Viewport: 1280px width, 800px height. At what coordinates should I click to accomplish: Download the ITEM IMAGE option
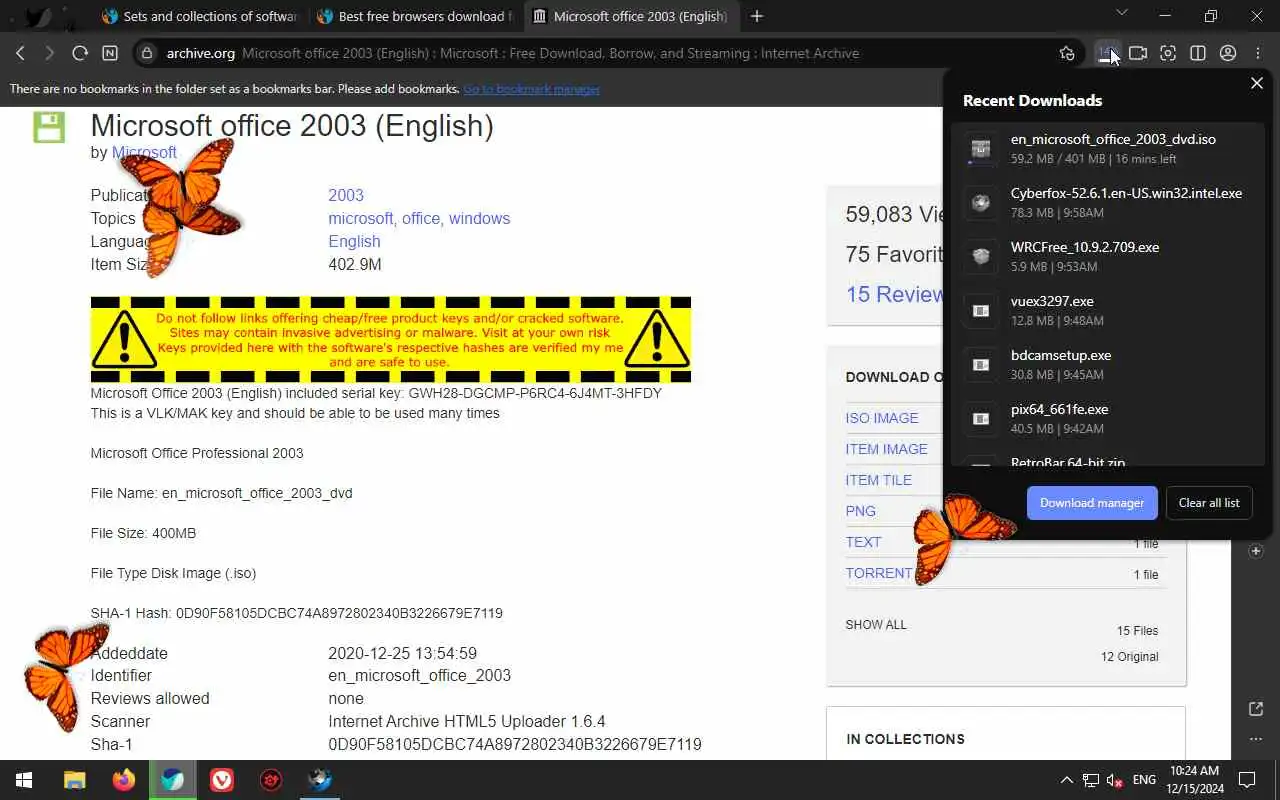tap(886, 449)
